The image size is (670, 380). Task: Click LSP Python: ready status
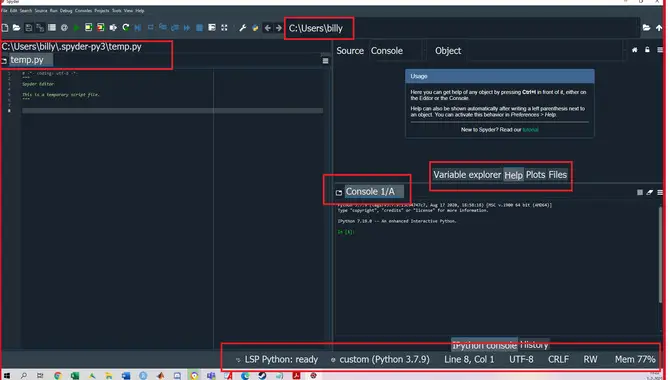click(x=281, y=359)
